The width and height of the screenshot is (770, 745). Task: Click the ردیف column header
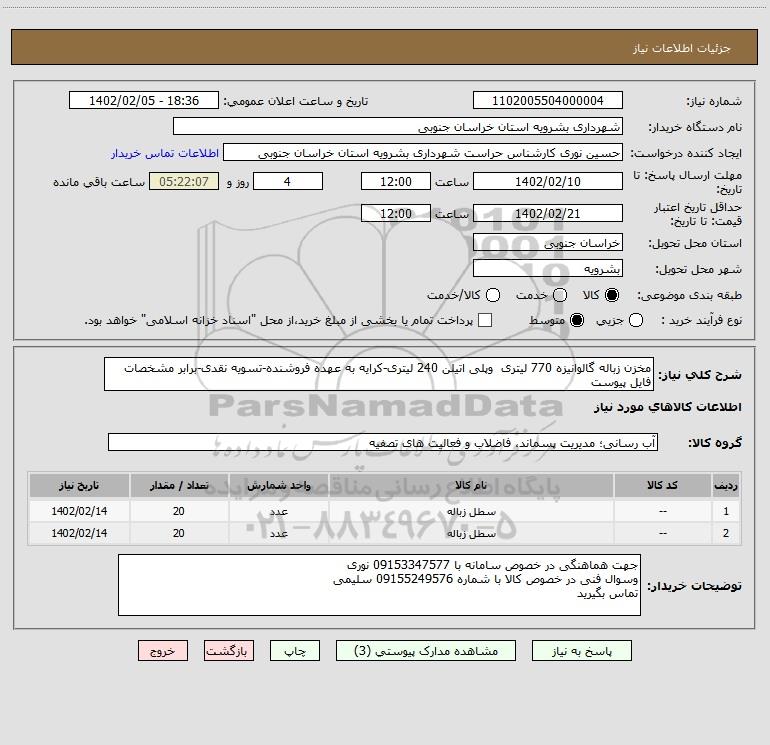(x=726, y=485)
